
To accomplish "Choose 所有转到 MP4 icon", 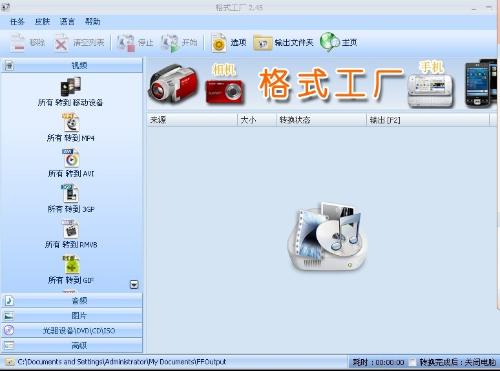I will pyautogui.click(x=70, y=122).
